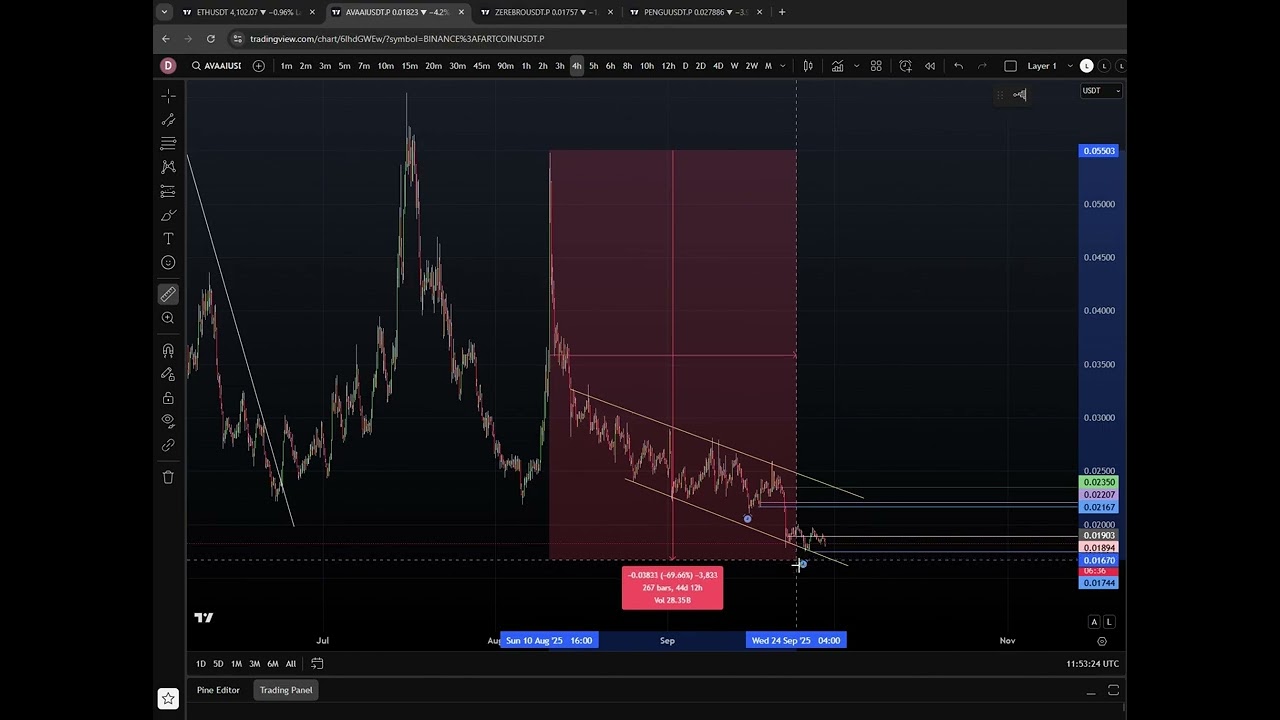Open the emoji and icons tool

pos(168,262)
